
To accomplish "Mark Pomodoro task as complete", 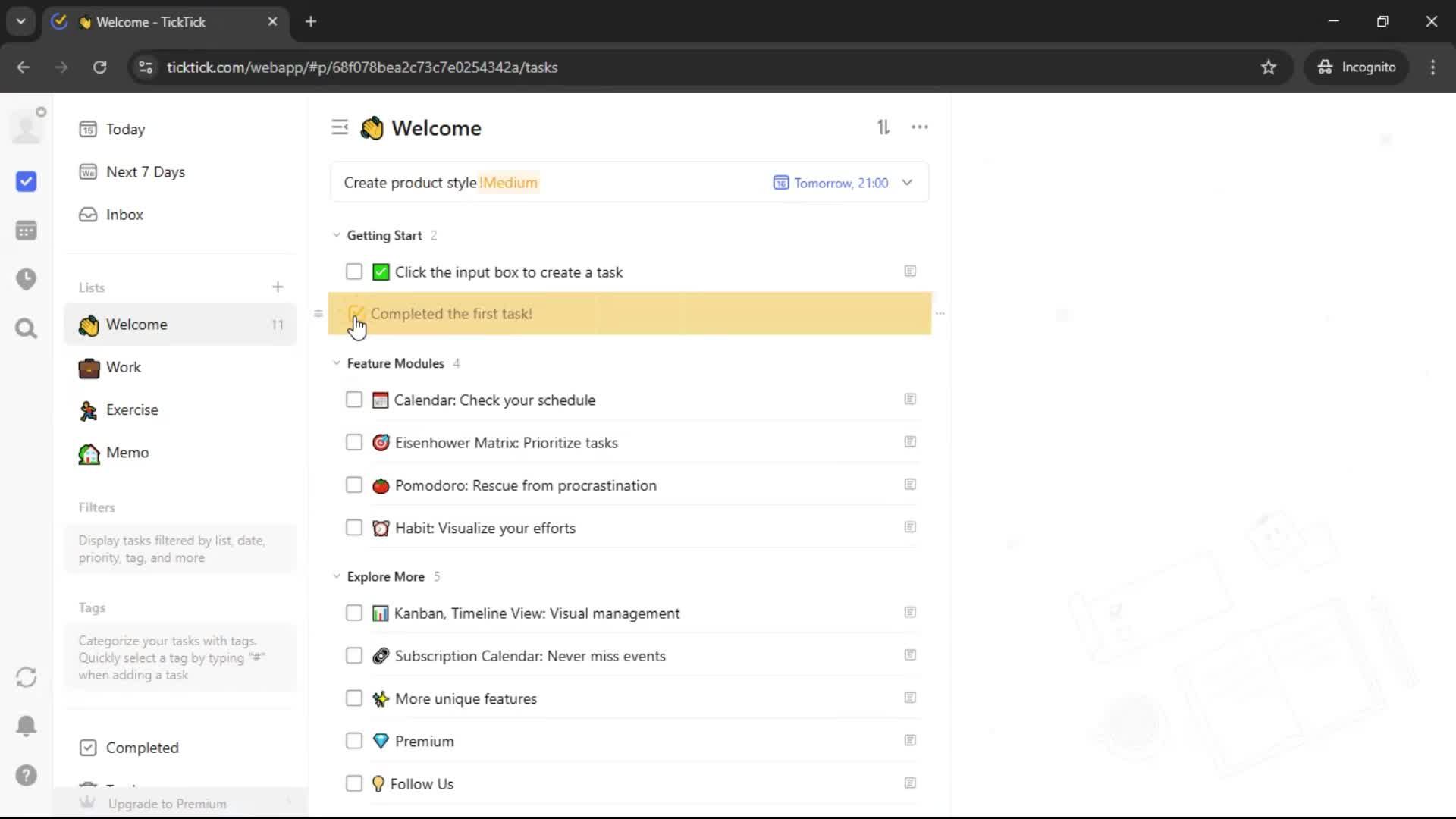I will pos(354,485).
